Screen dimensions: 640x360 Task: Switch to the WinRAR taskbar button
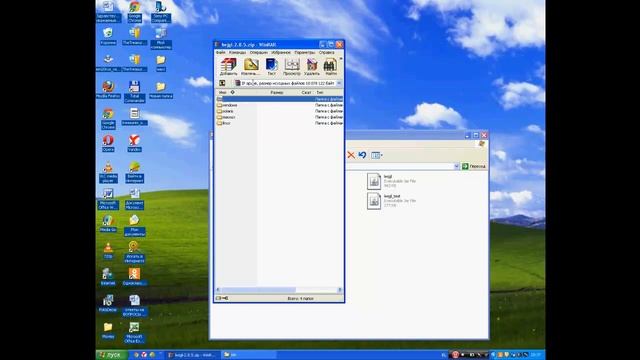193,355
